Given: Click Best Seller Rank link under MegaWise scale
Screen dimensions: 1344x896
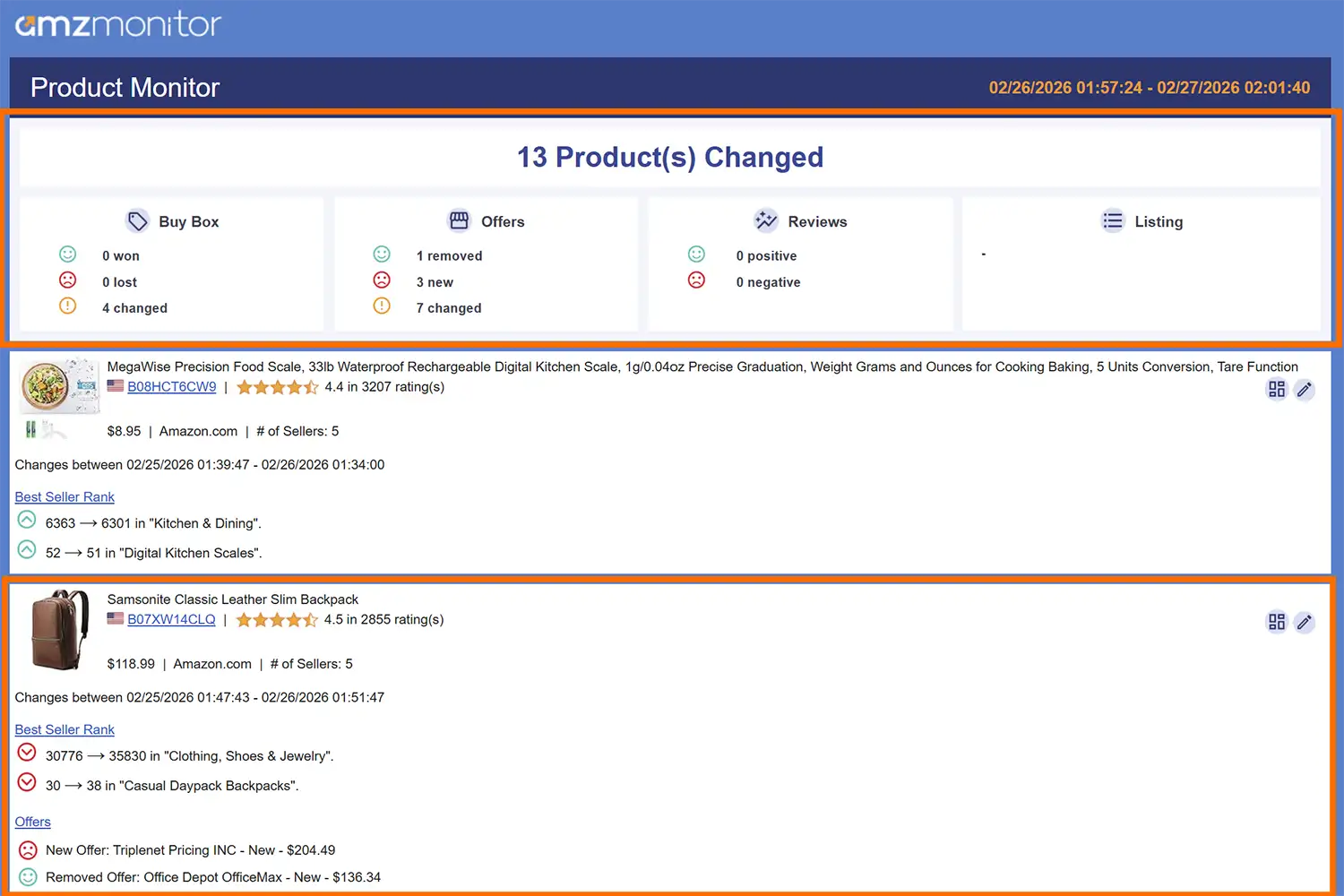Looking at the screenshot, I should pos(65,497).
